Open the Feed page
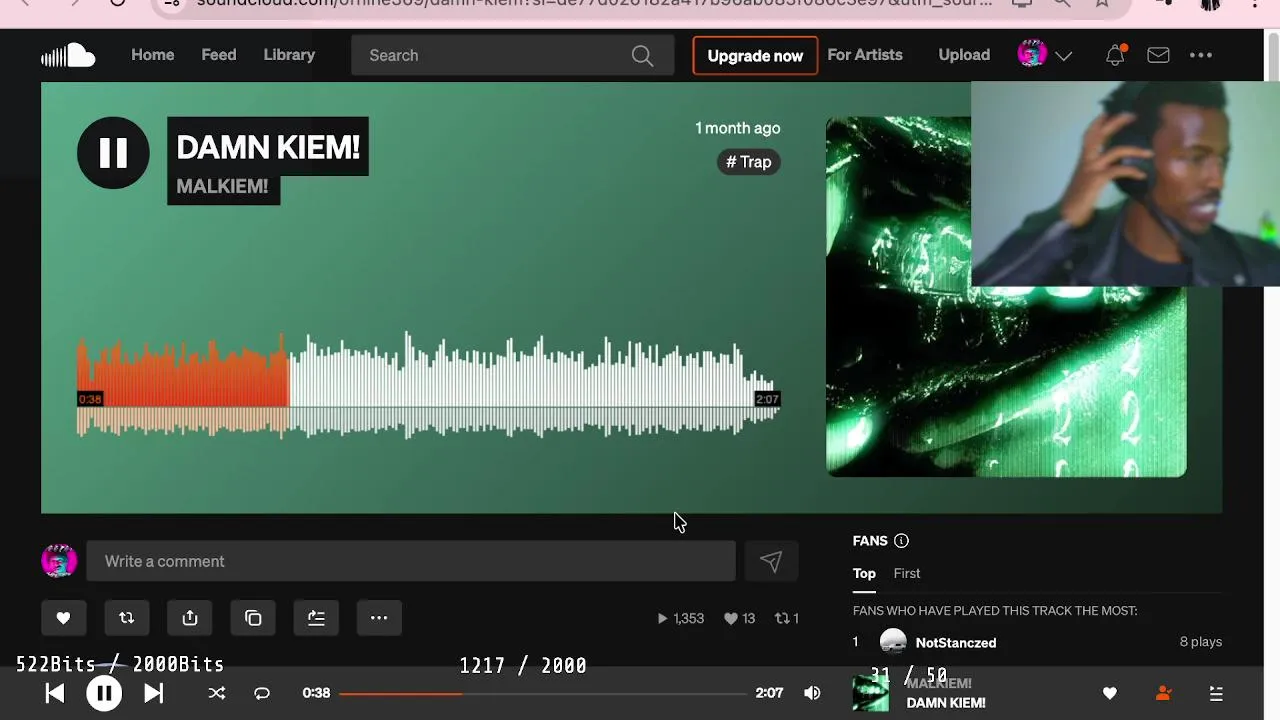The image size is (1280, 720). click(219, 55)
